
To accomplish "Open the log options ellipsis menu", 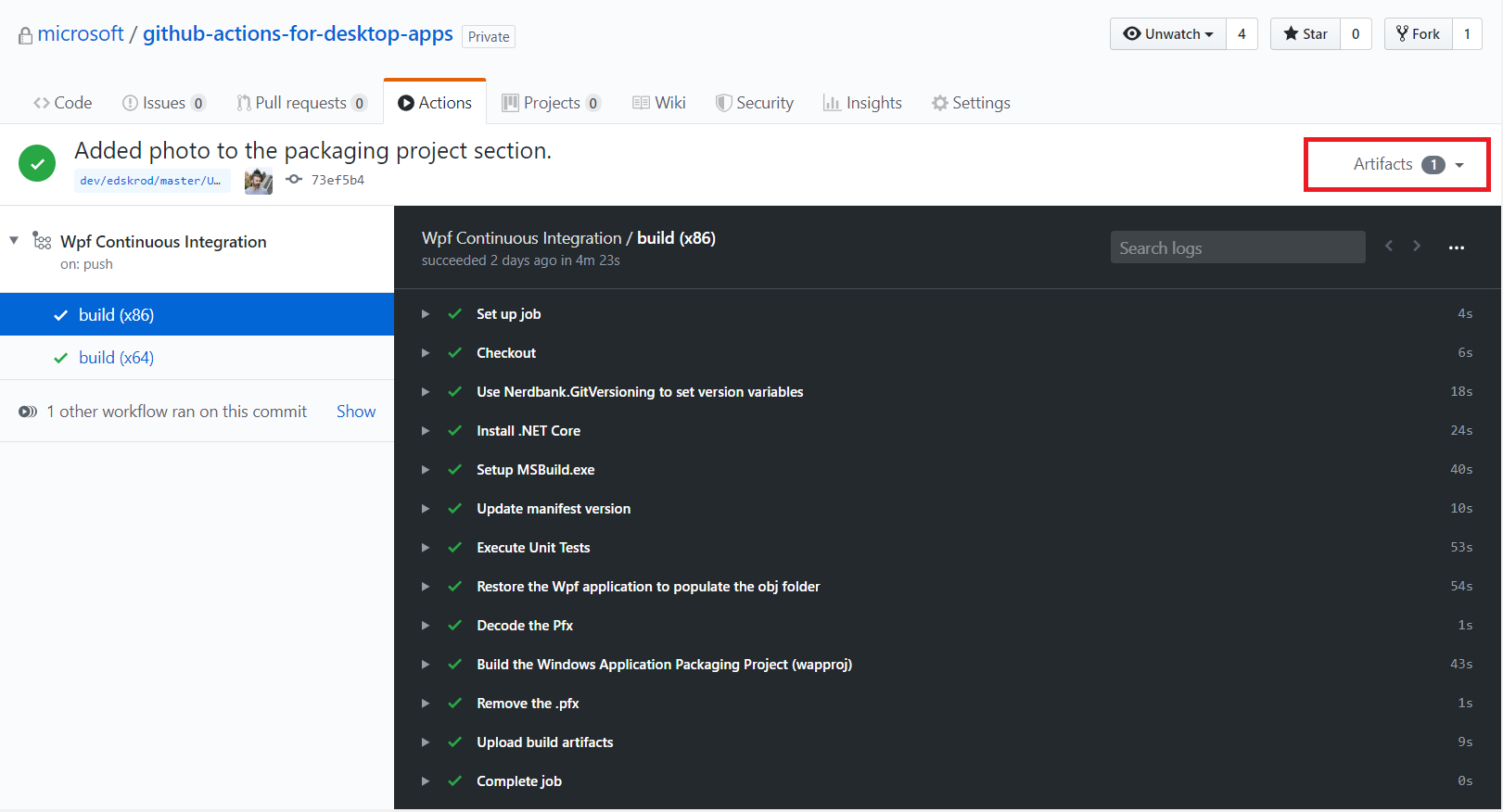I will coord(1457,247).
